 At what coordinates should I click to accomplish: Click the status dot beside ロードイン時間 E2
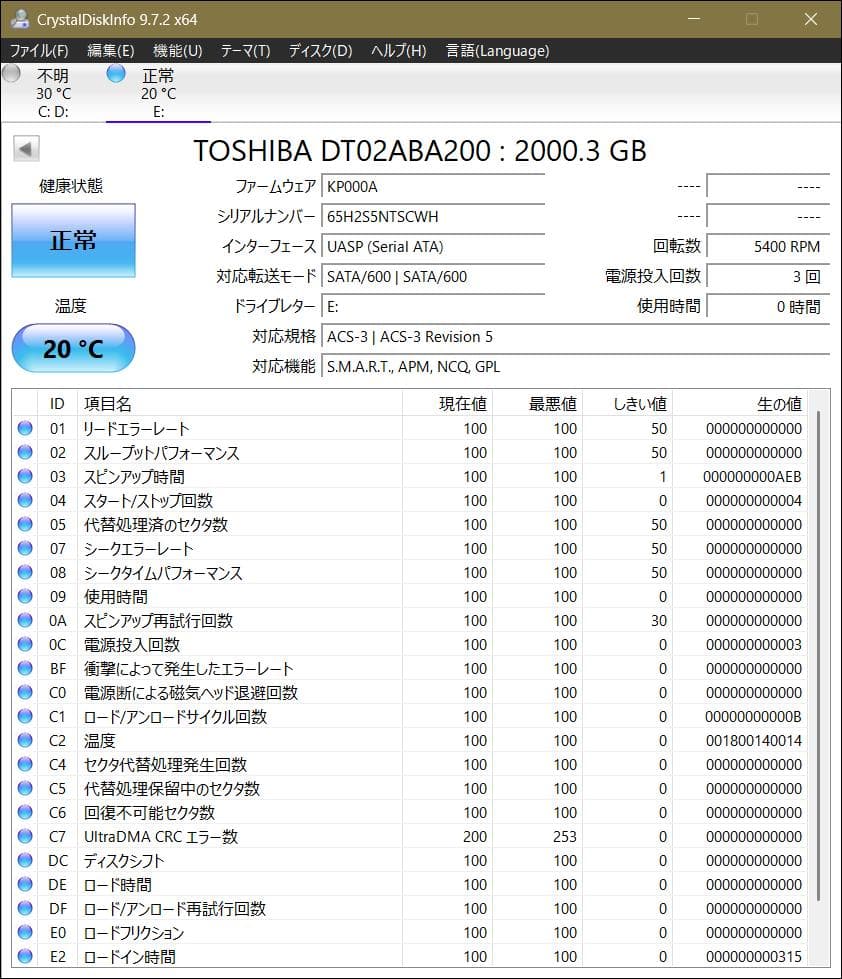(x=26, y=956)
